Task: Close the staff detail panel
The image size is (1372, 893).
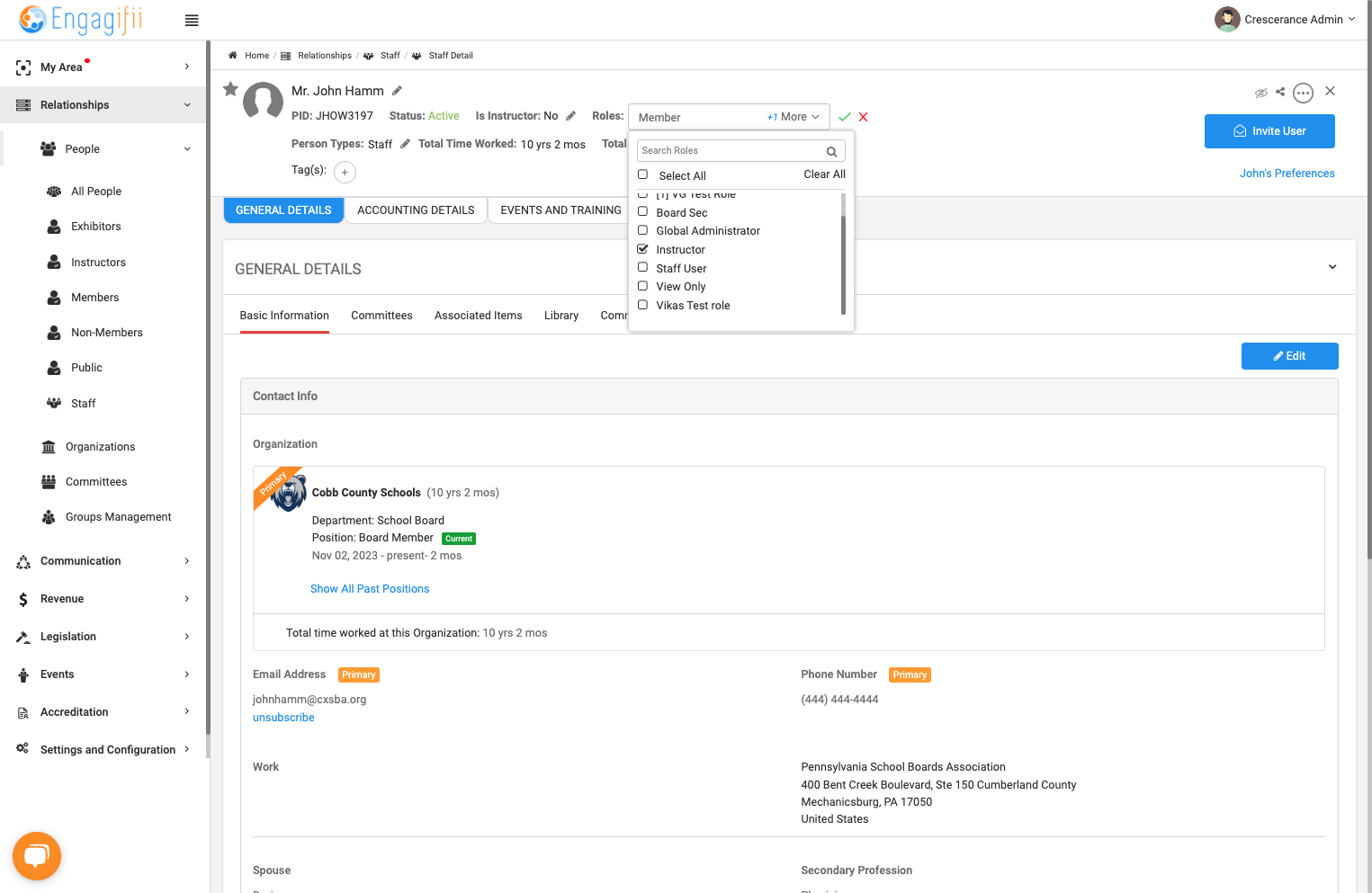Action: pyautogui.click(x=1330, y=91)
